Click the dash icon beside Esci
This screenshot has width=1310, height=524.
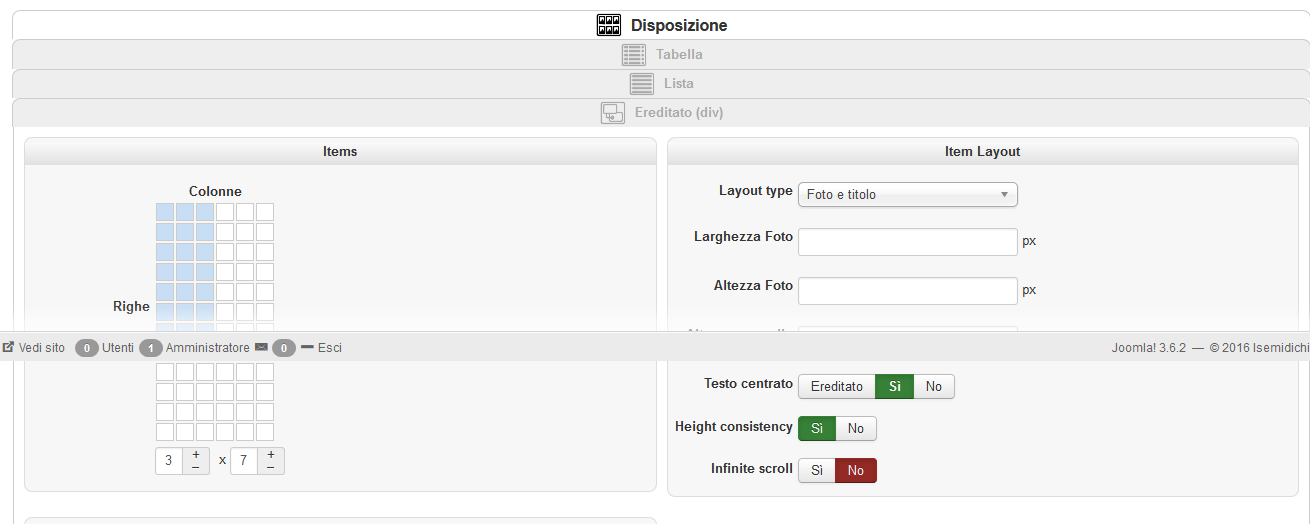point(307,348)
